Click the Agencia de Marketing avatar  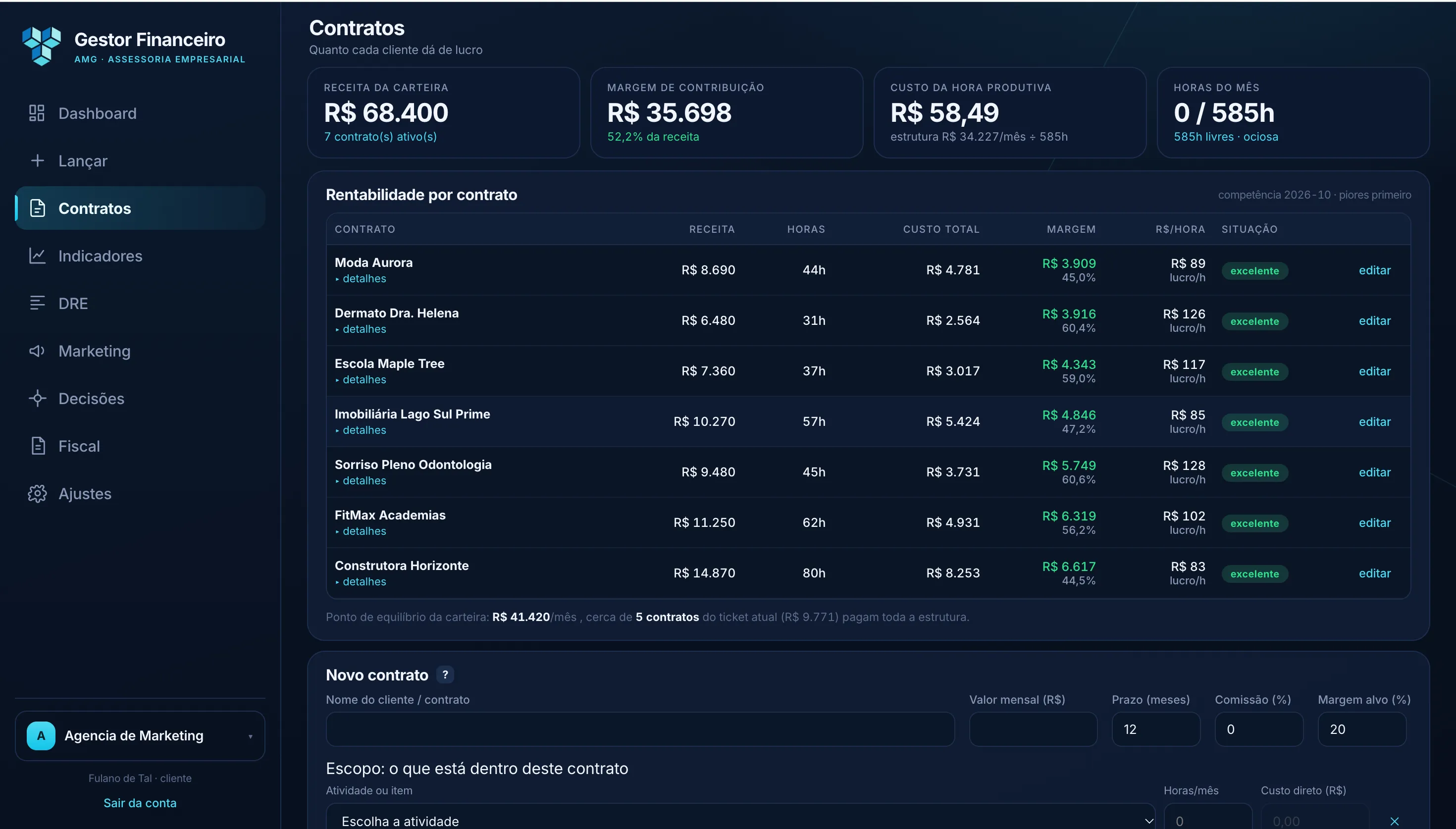pos(41,735)
